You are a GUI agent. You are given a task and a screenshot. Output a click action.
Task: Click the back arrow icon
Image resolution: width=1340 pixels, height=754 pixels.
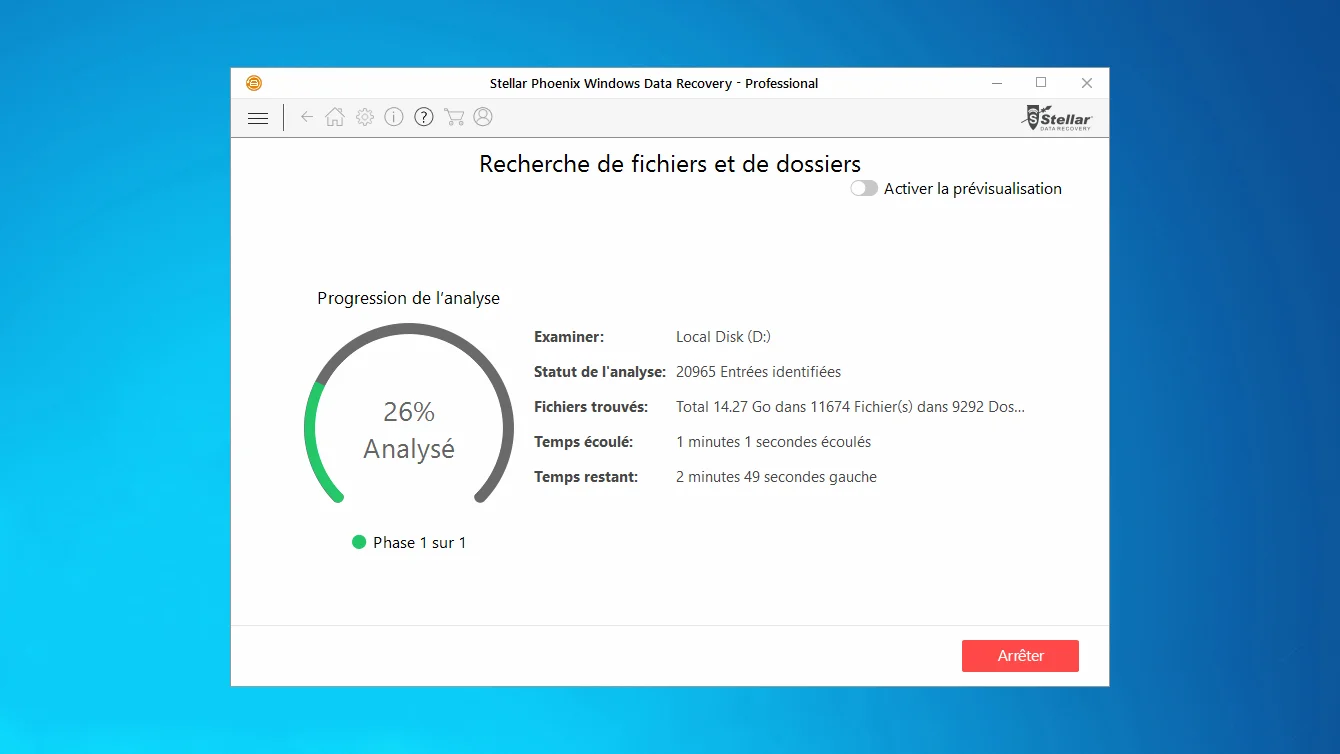(307, 117)
